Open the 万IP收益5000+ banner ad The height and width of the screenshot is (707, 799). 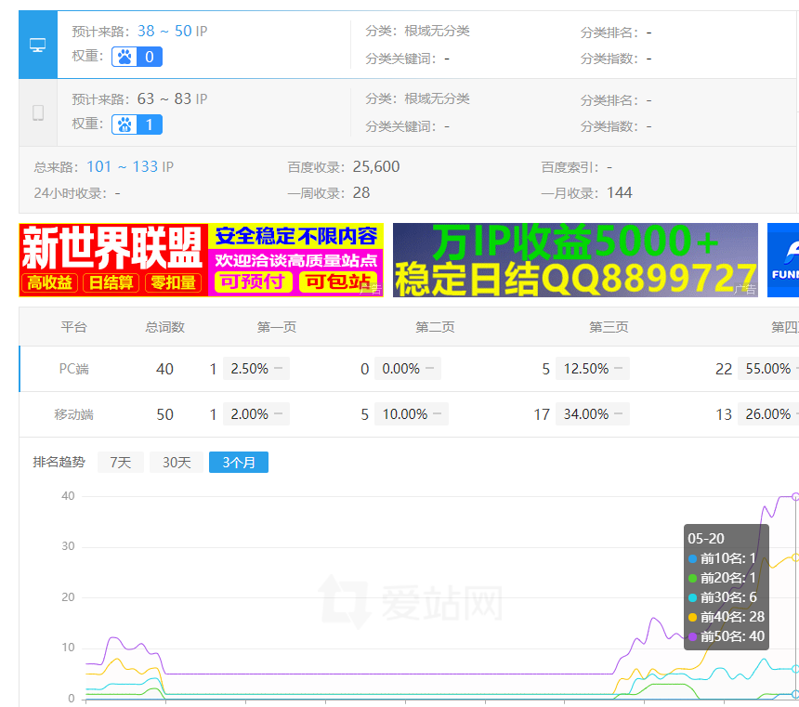point(575,260)
